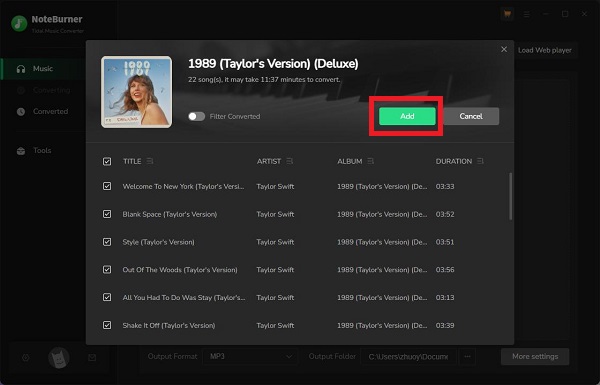Open the hamburger menu icon
The image size is (600, 385).
[x=527, y=14]
